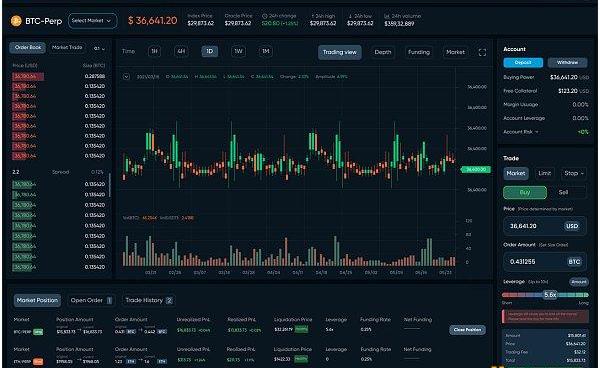Screen dimensions: 600x368
Task: Toggle the leverage Amount mode
Action: click(x=579, y=282)
